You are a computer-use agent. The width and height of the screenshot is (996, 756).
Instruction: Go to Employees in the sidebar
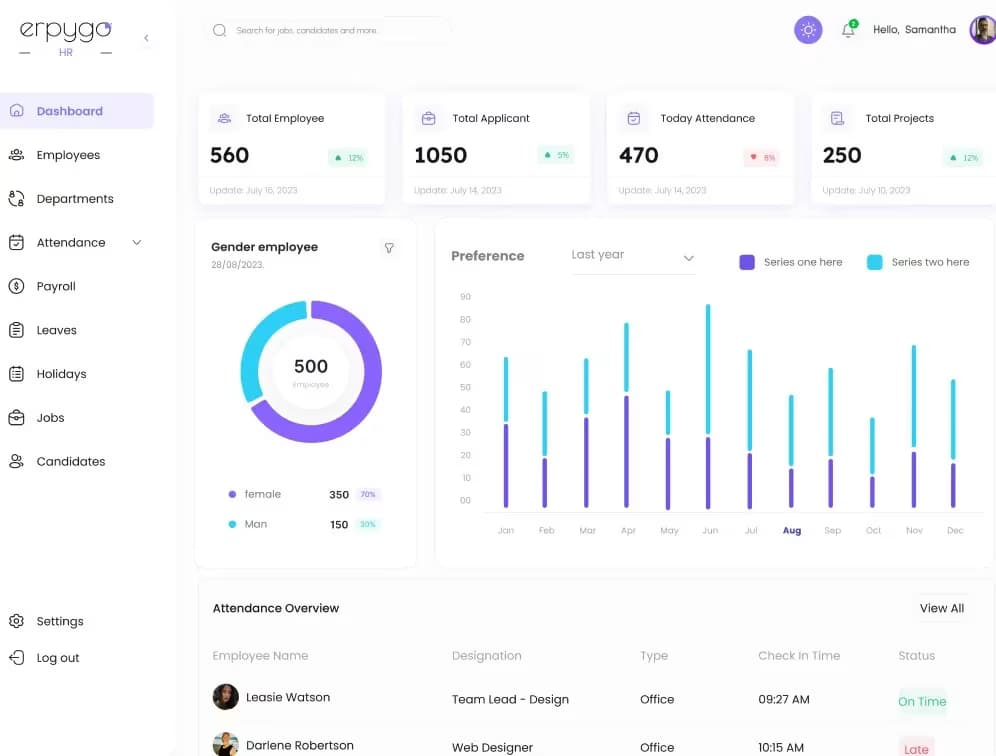(68, 155)
